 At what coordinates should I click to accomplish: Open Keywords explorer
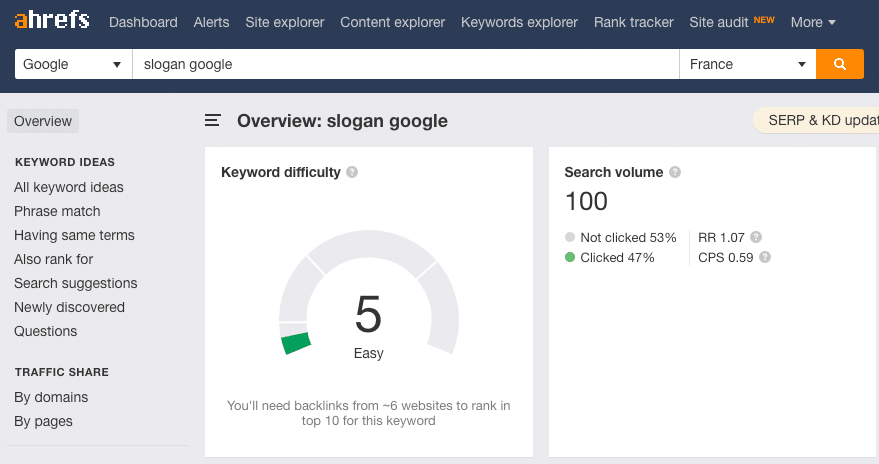[519, 22]
